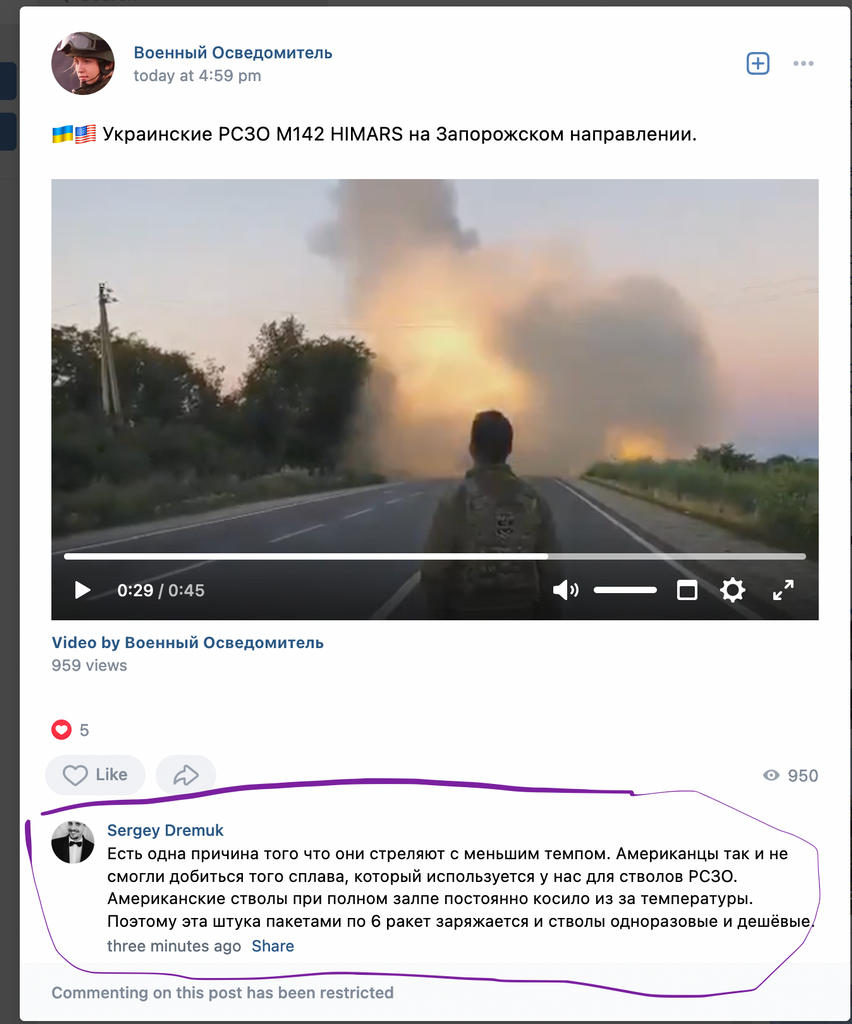Expand video to fullscreen
The image size is (852, 1024).
pos(783,590)
